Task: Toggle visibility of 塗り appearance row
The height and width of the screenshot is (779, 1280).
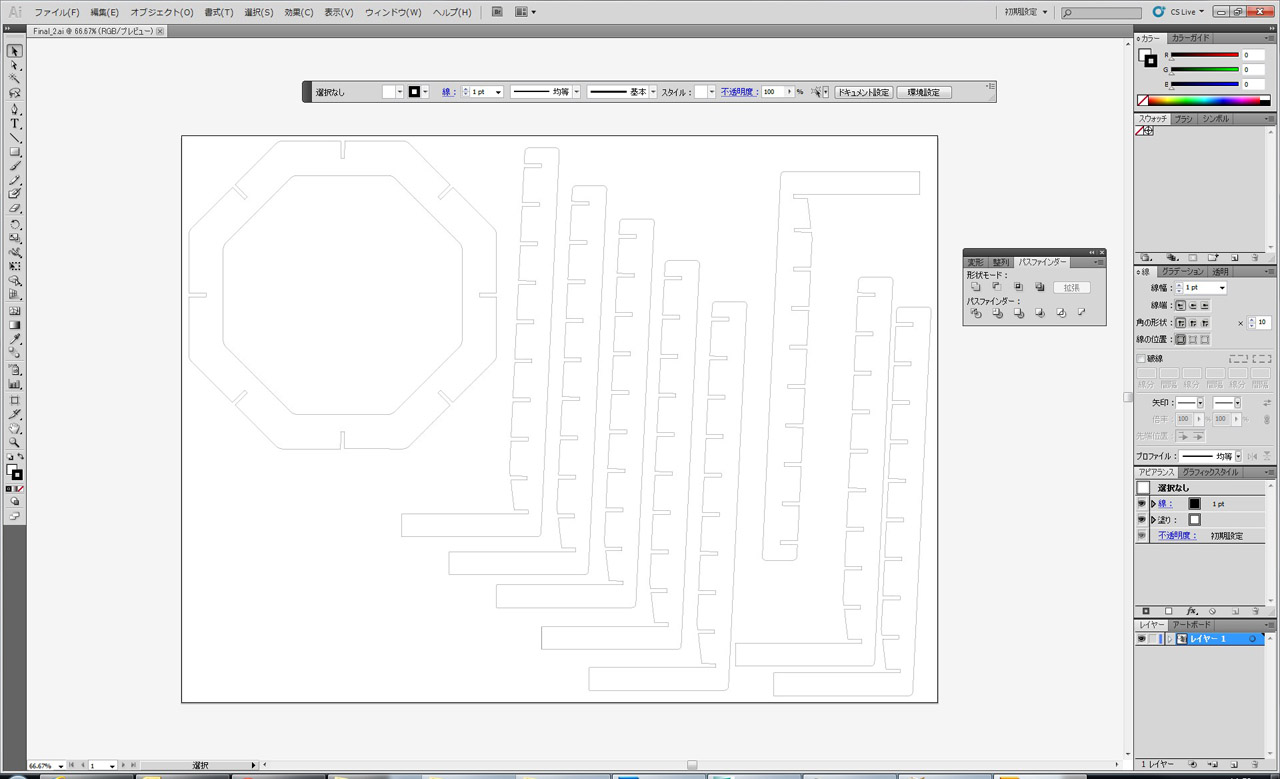Action: [1142, 520]
